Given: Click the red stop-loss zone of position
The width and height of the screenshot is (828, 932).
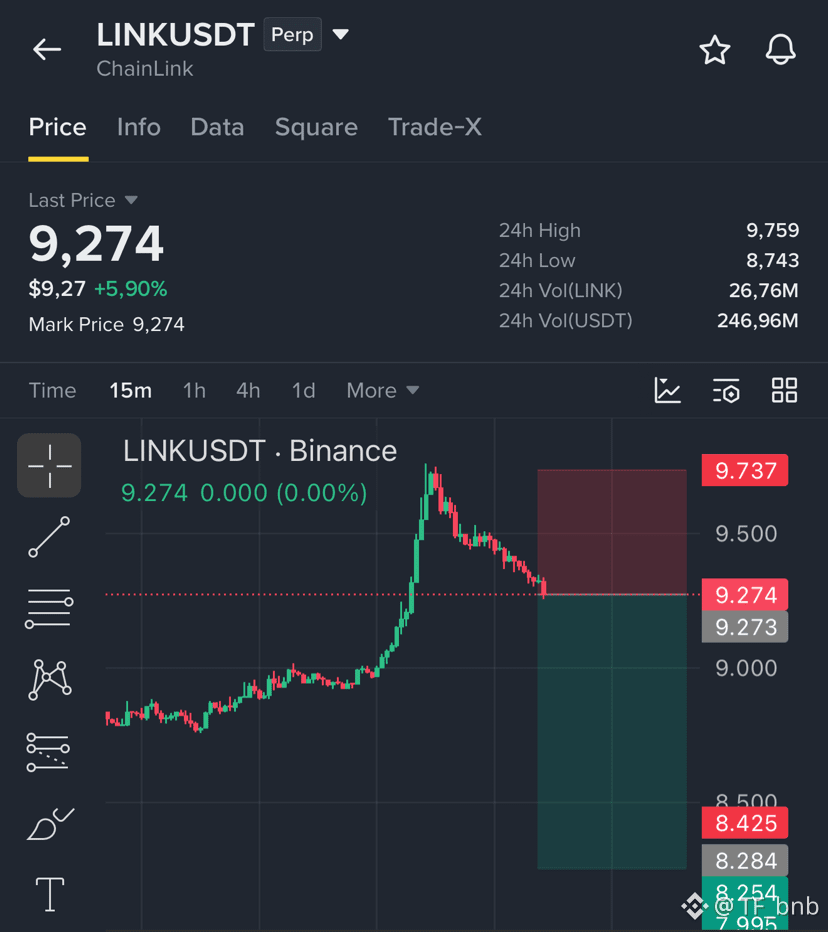Looking at the screenshot, I should pyautogui.click(x=612, y=532).
